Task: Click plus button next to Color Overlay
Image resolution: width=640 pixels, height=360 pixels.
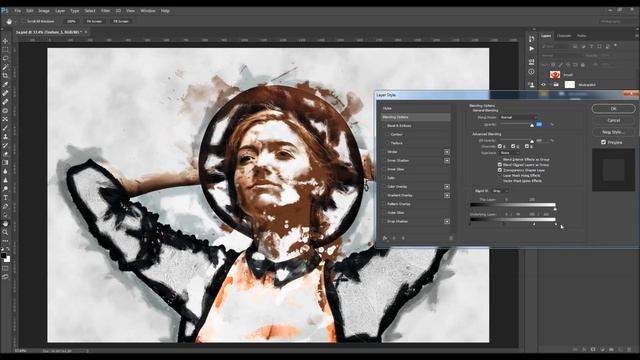Action: 447,187
